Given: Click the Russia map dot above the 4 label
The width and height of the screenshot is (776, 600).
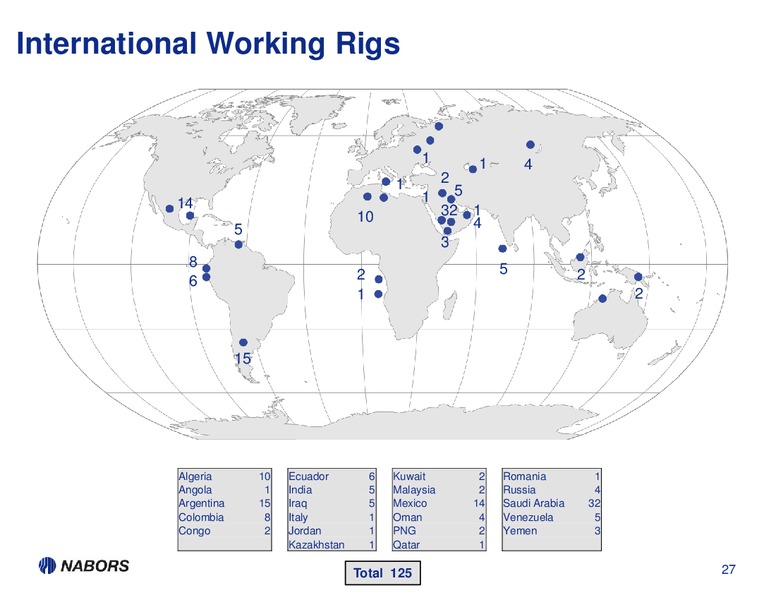Looking at the screenshot, I should (531, 145).
